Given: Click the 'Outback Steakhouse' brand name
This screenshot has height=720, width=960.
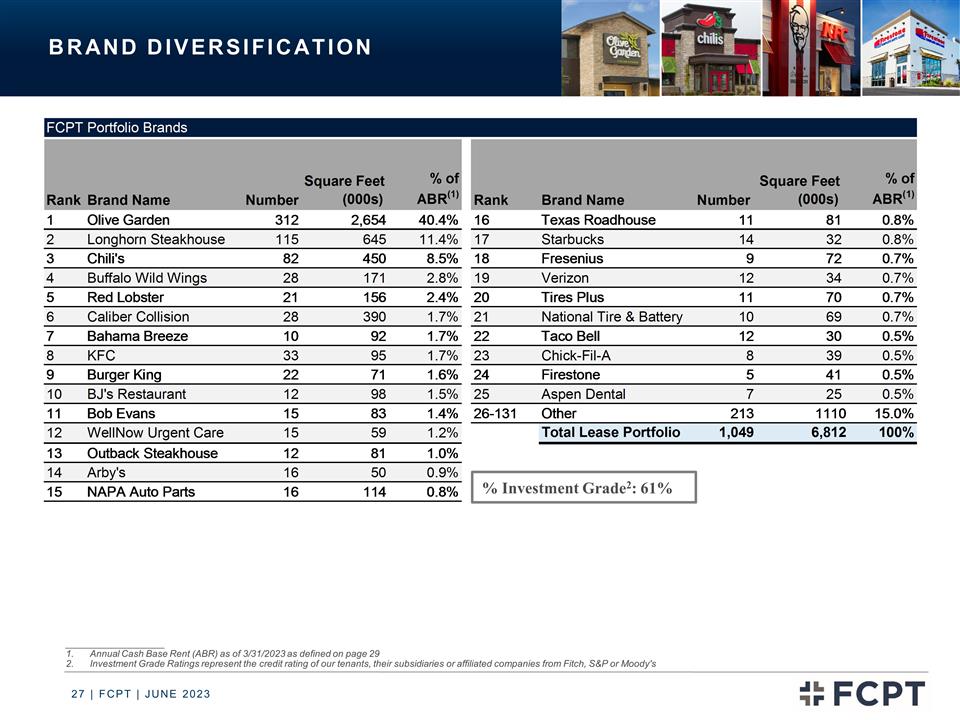Looking at the screenshot, I should coord(152,454).
